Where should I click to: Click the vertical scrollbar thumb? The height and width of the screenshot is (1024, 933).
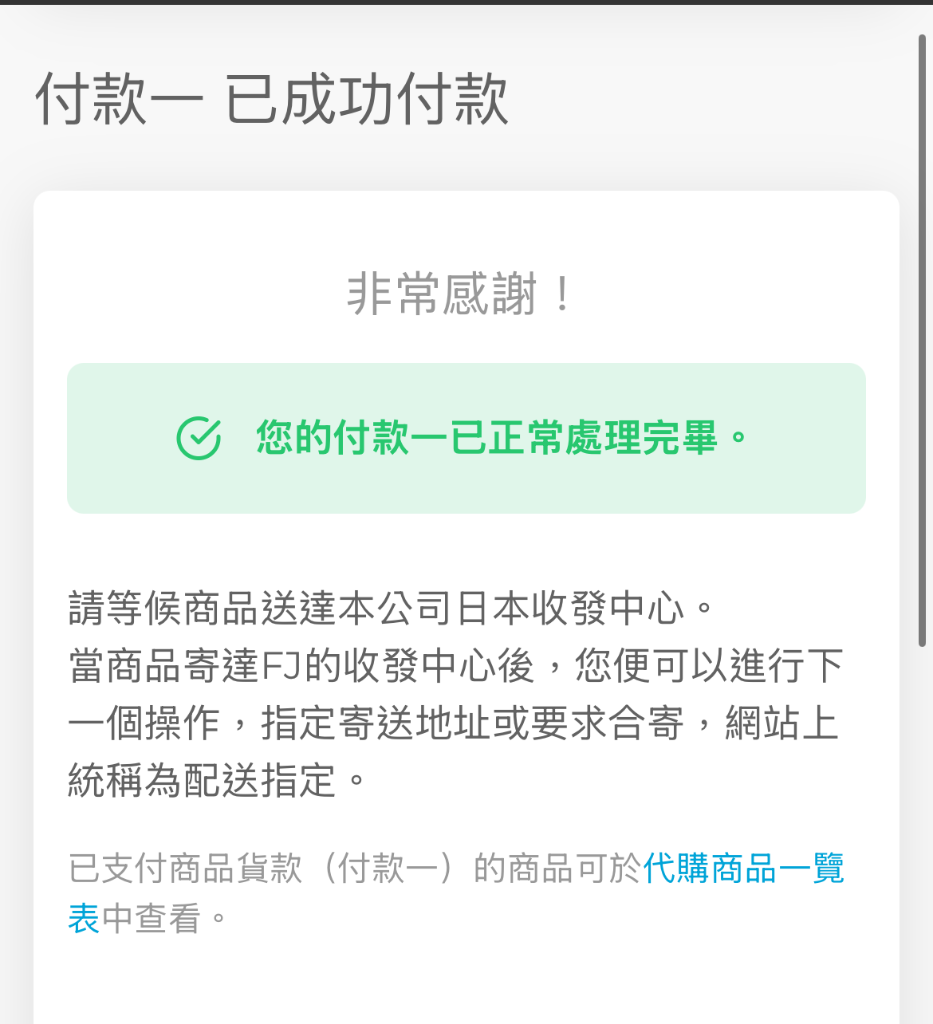(922, 340)
